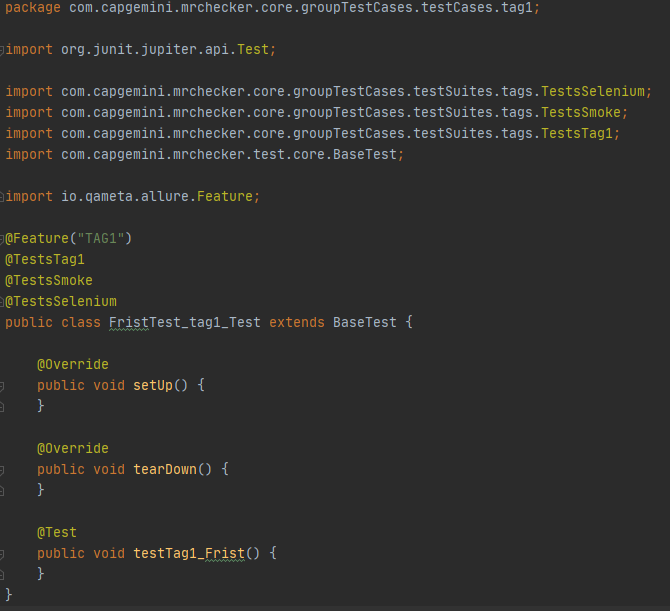Collapse the setUp method using its fold marker

[x=3, y=385]
